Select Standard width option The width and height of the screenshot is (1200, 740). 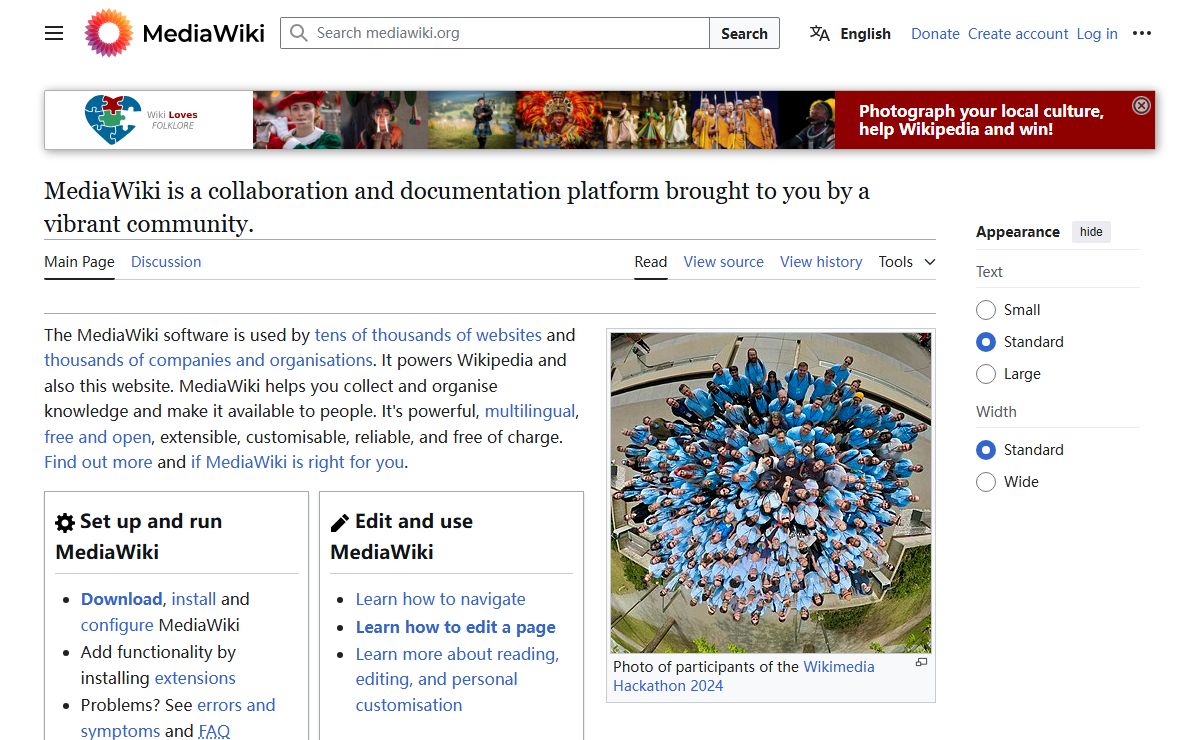(986, 450)
